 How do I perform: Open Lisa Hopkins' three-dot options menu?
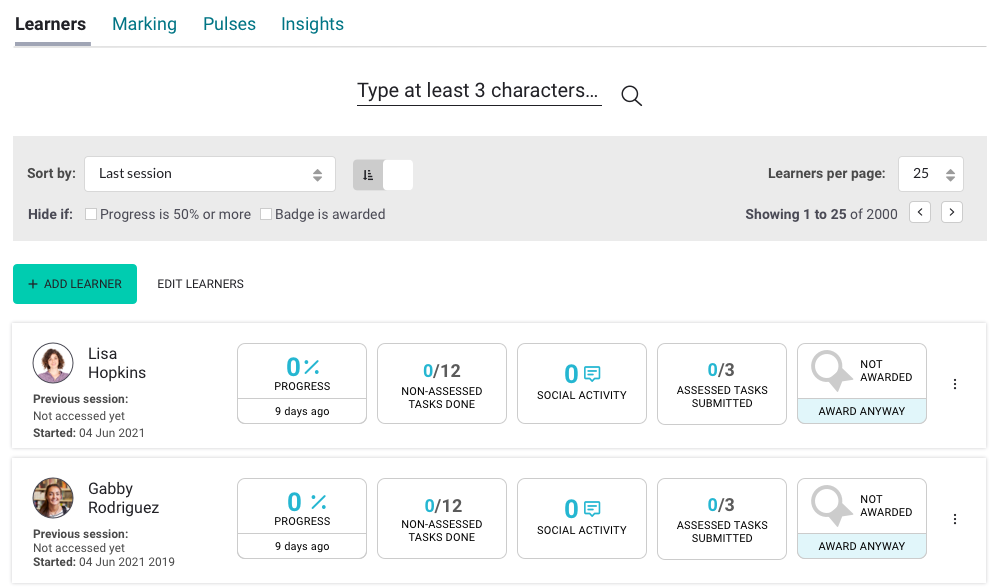click(x=955, y=384)
